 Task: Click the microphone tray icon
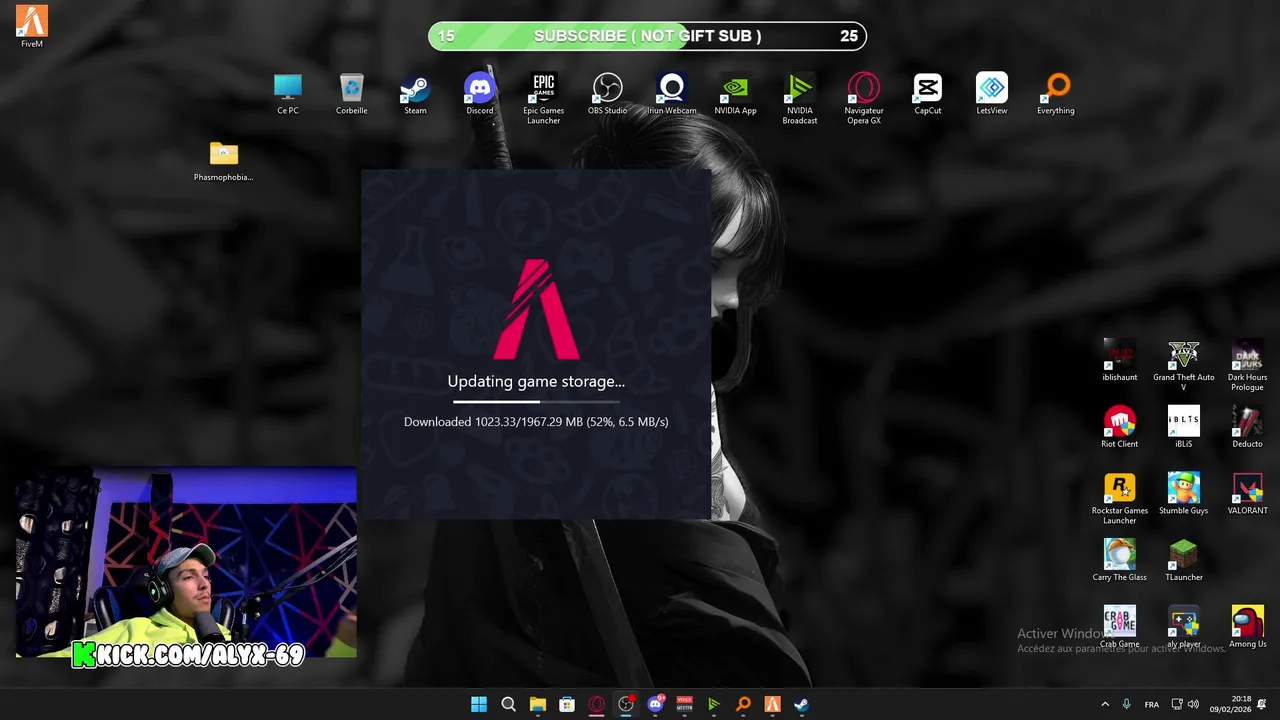1126,704
